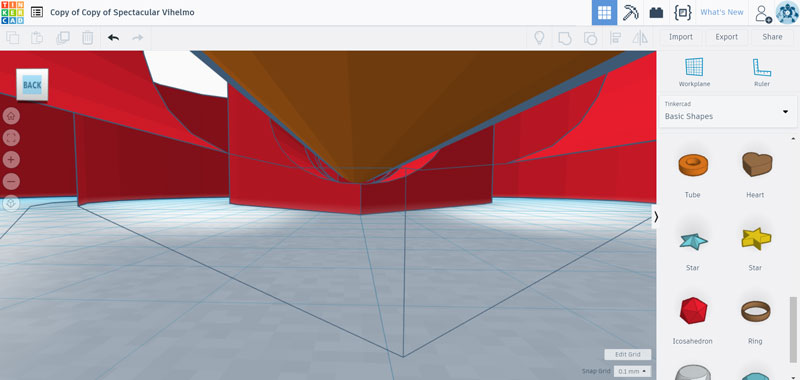Undo the last action

tap(113, 37)
